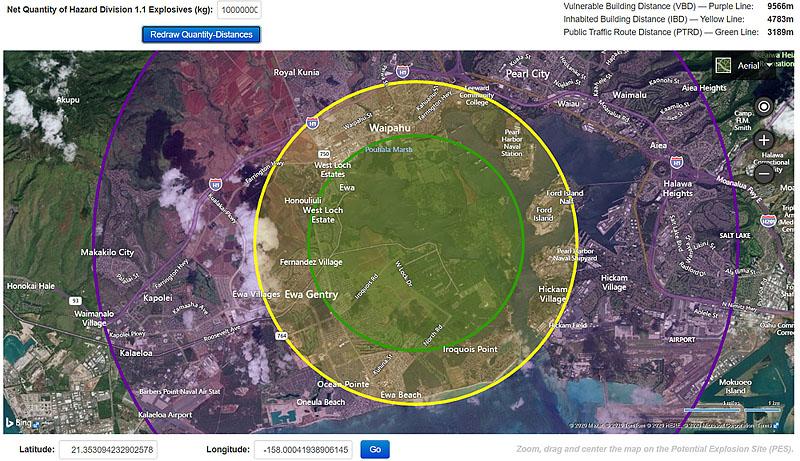This screenshot has height=461, width=800.
Task: Click the Waipahu map label
Action: click(390, 127)
